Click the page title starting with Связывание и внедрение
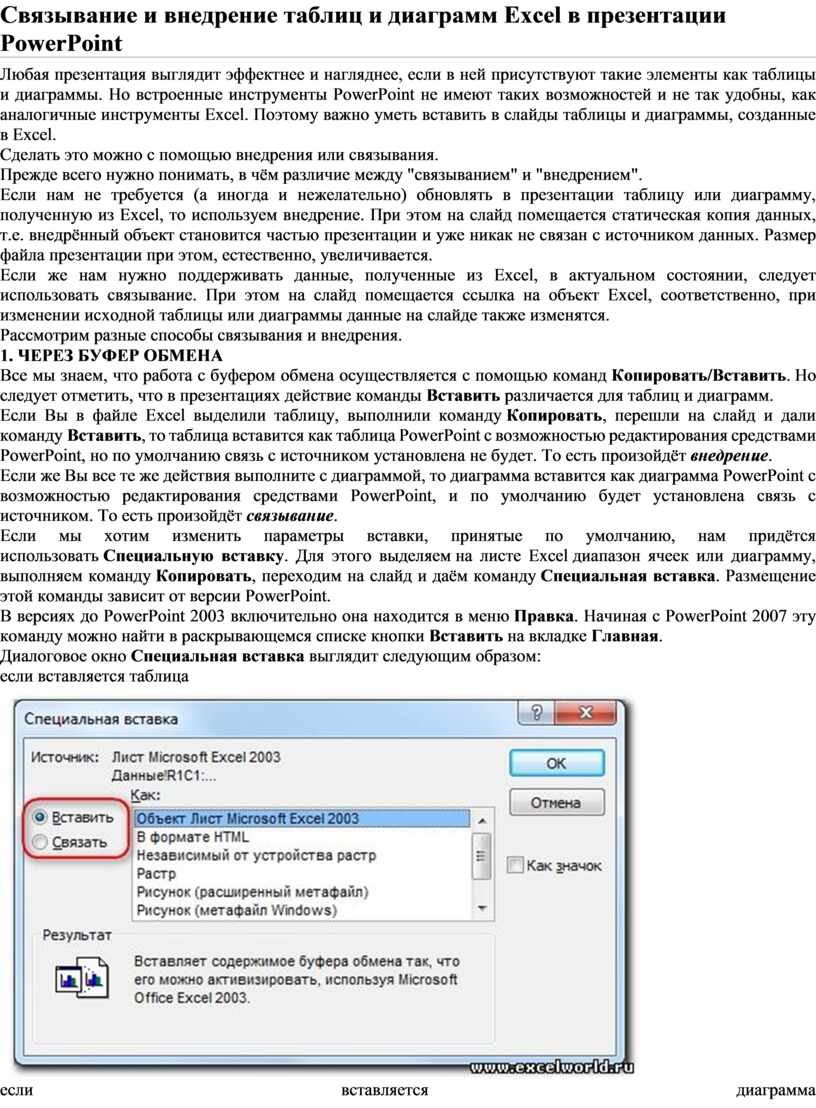Screen dimensions: 816x1108 (363, 29)
